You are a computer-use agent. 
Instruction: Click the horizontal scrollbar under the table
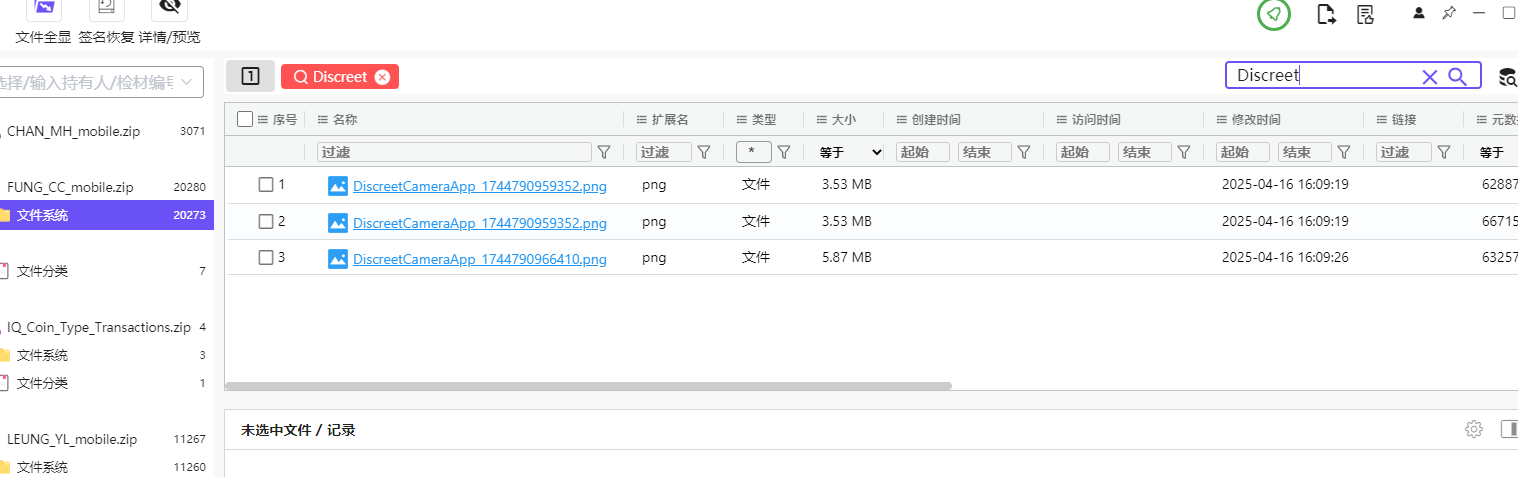(589, 385)
